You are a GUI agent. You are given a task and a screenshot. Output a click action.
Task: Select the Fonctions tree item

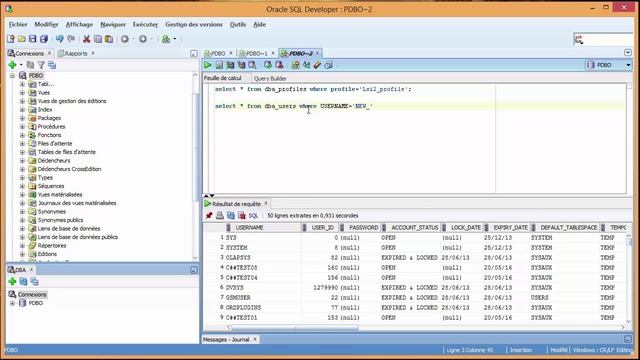pyautogui.click(x=49, y=135)
